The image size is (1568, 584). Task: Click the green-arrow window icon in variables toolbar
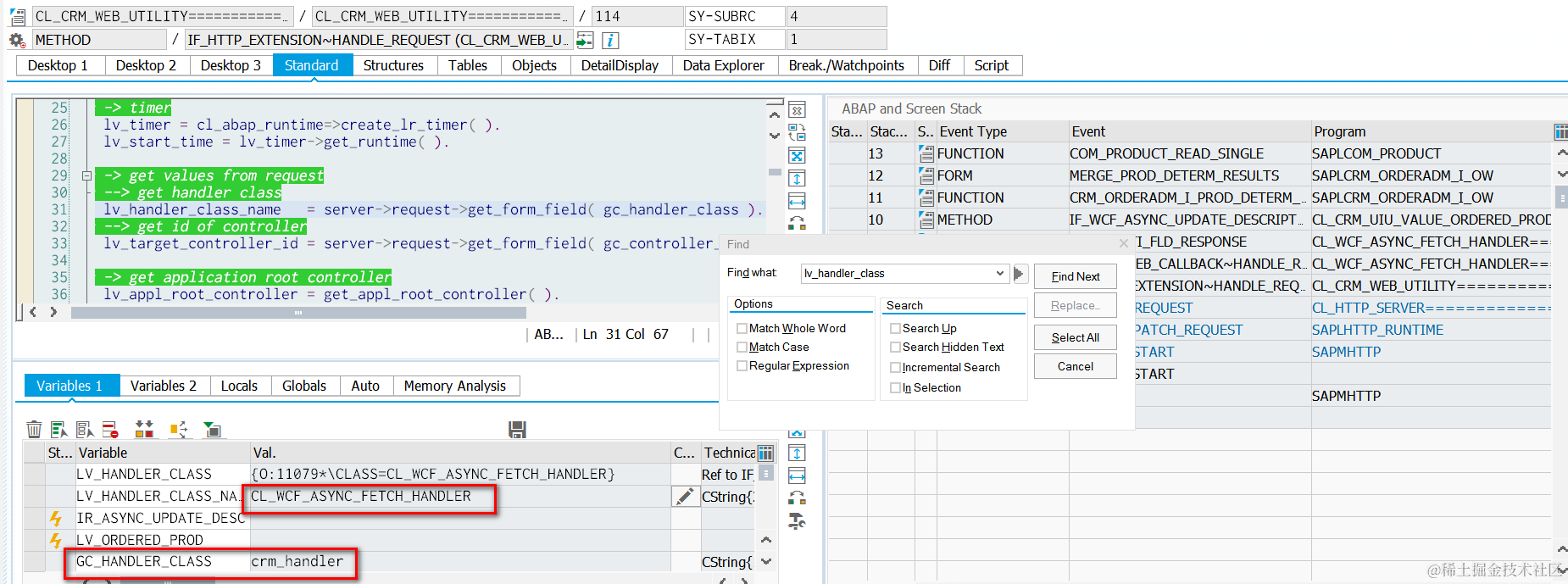click(213, 430)
